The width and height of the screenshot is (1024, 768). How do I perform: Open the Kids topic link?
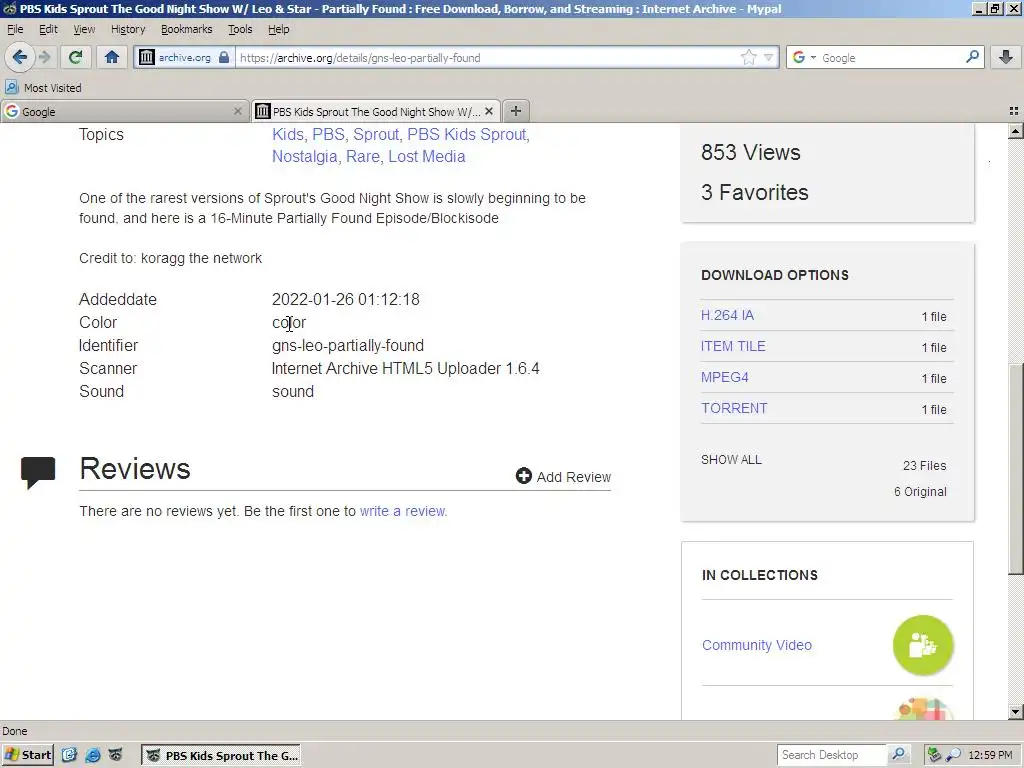click(288, 135)
